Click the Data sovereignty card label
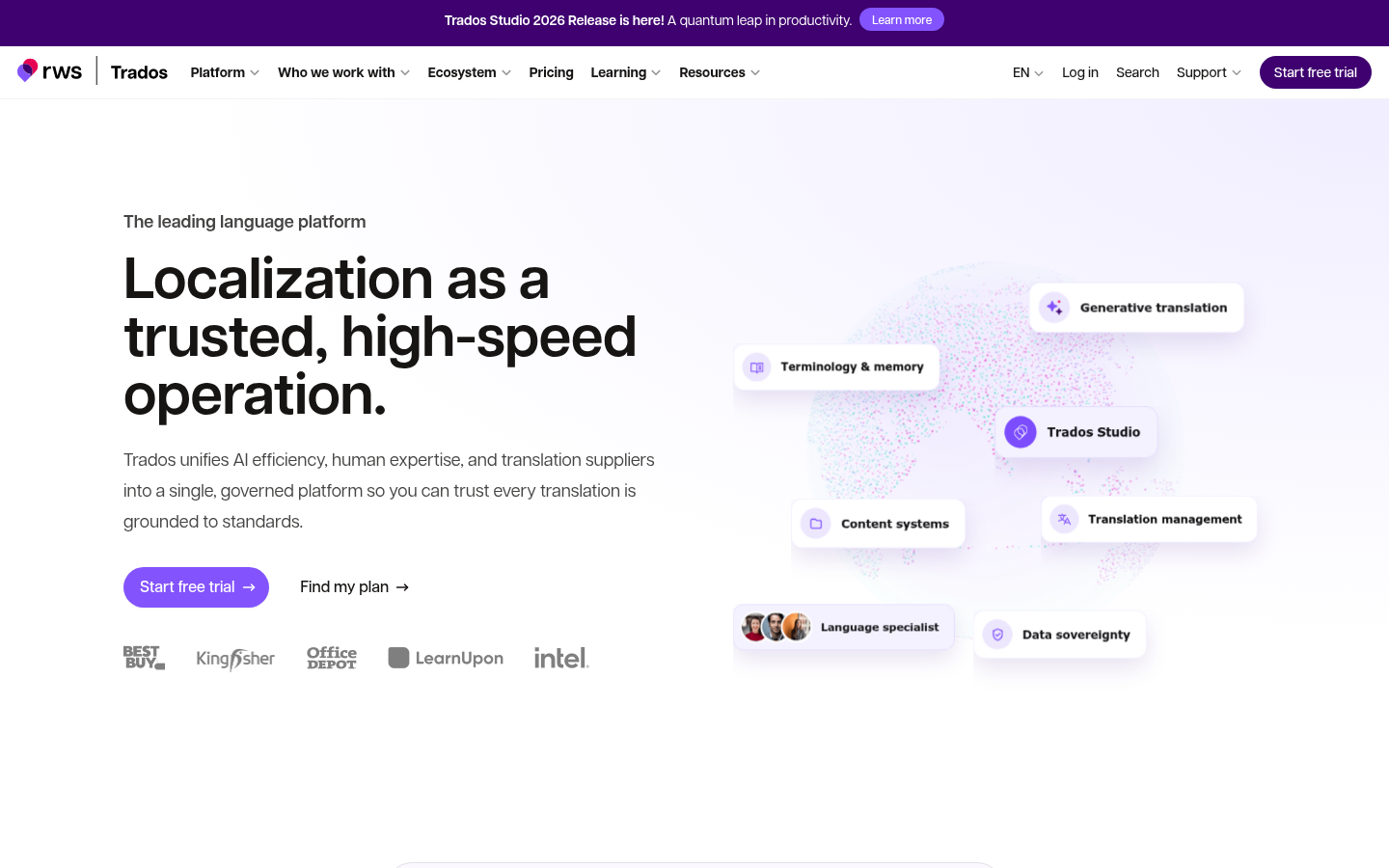The width and height of the screenshot is (1389, 868). tap(1076, 635)
